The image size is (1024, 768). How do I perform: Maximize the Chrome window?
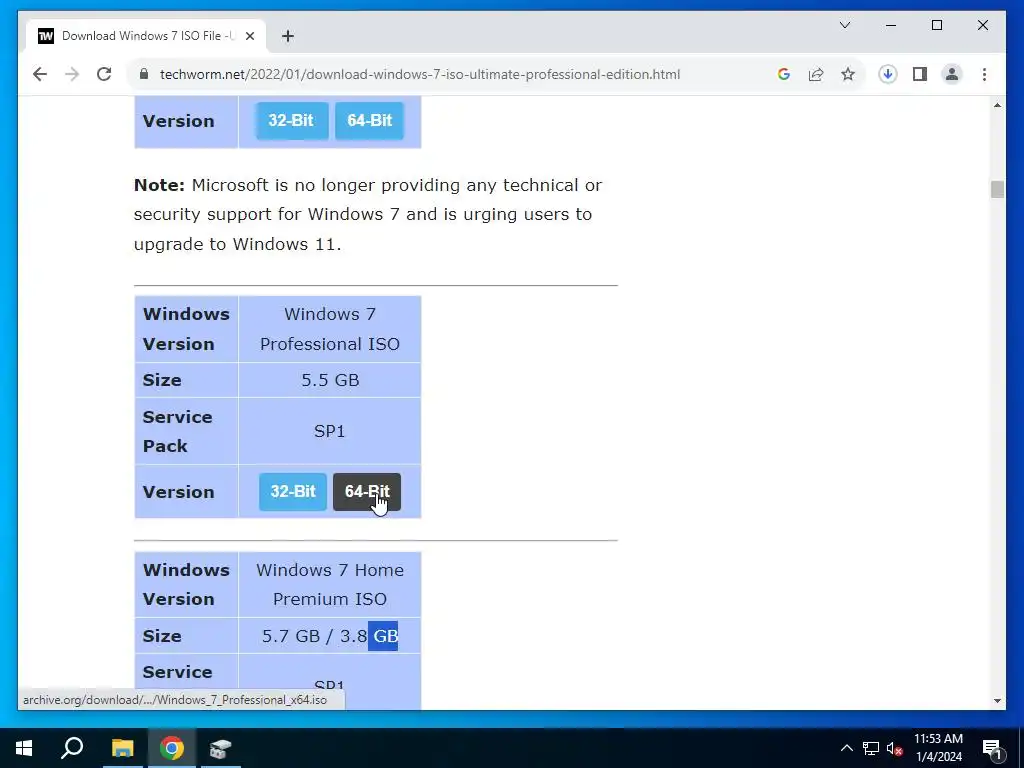pyautogui.click(x=936, y=25)
